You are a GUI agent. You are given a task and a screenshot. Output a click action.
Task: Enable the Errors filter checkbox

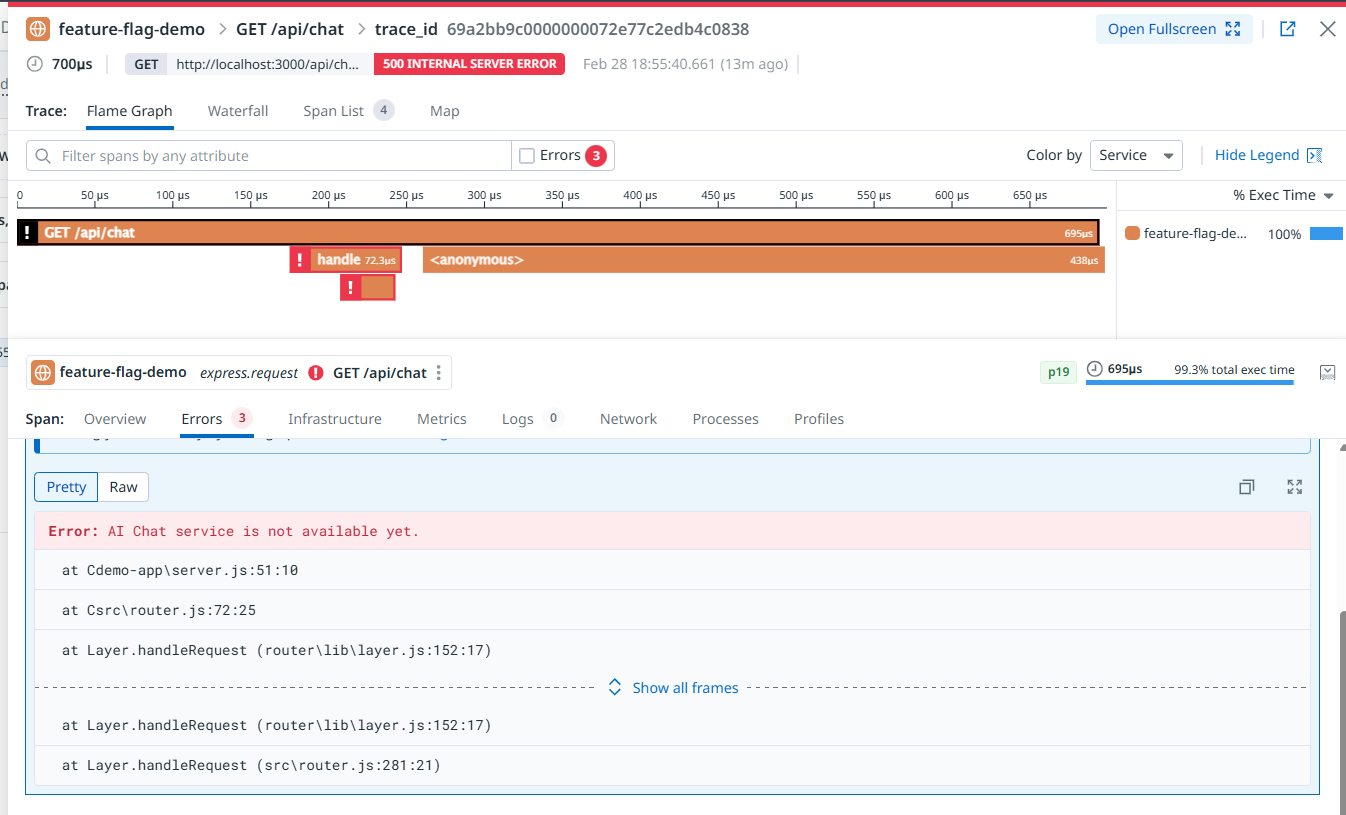527,156
